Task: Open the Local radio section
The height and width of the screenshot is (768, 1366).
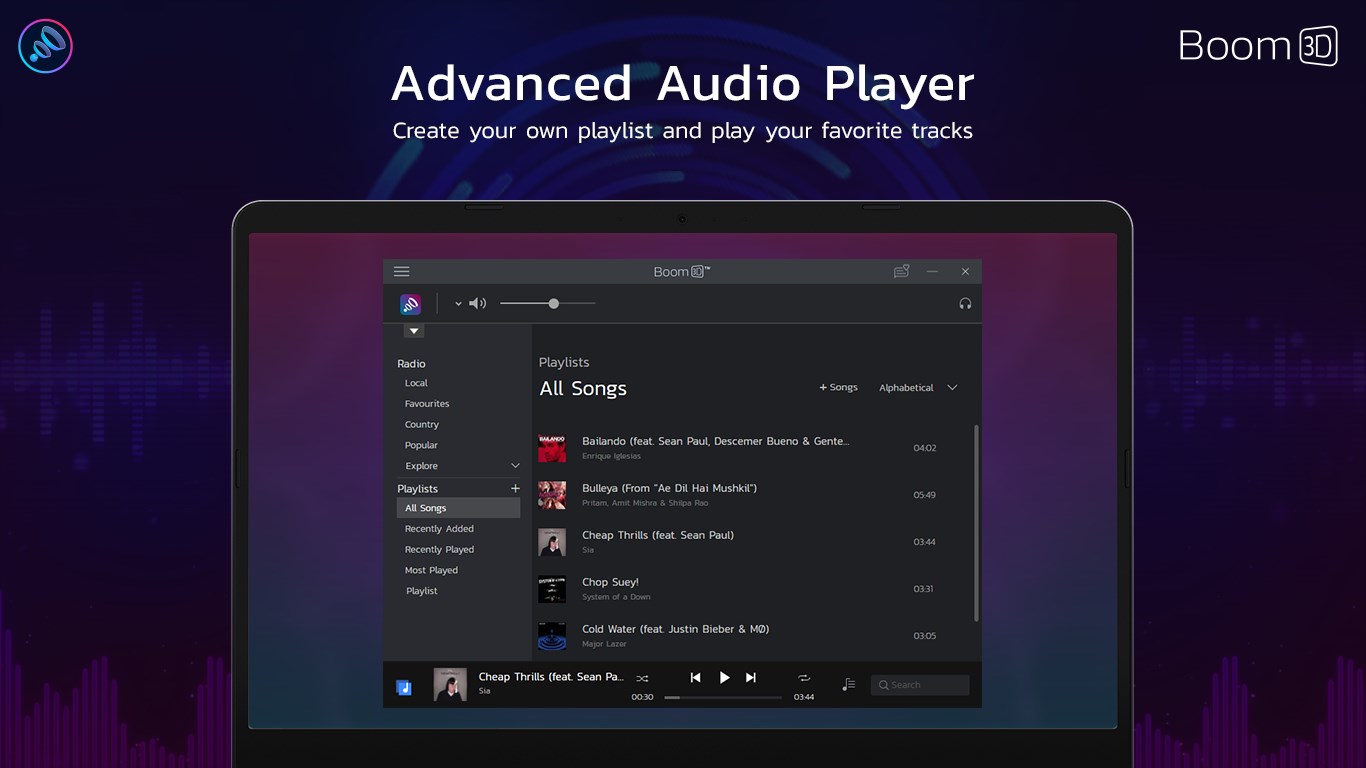Action: coord(416,383)
